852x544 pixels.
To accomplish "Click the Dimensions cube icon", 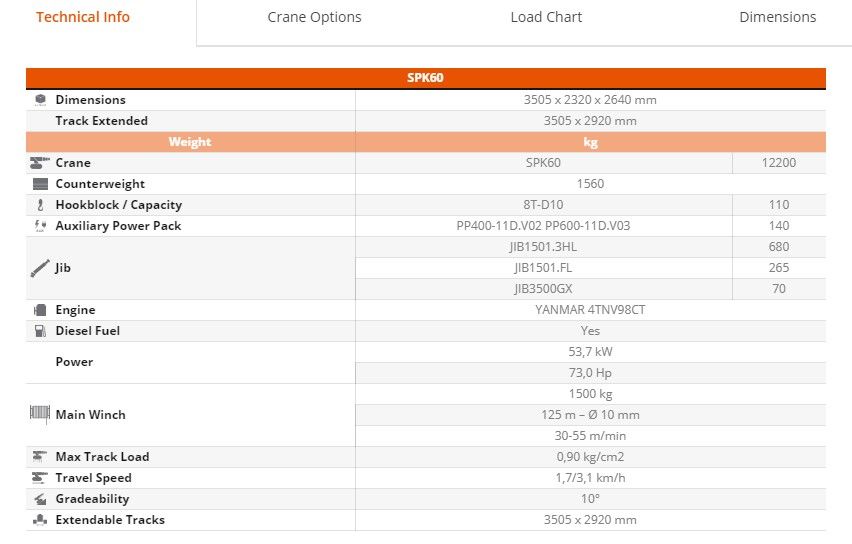I will (40, 100).
